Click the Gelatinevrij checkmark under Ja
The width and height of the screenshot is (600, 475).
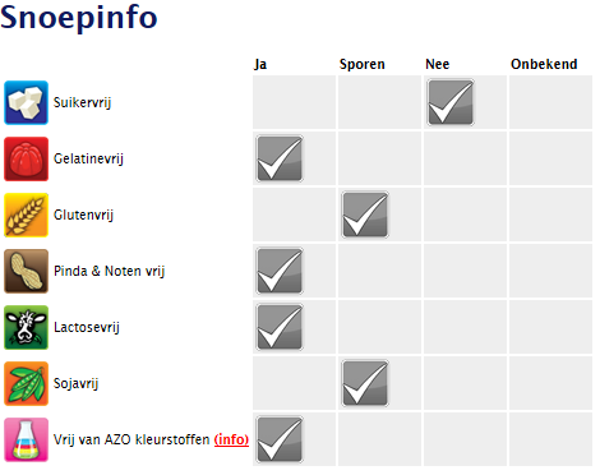pos(280,158)
